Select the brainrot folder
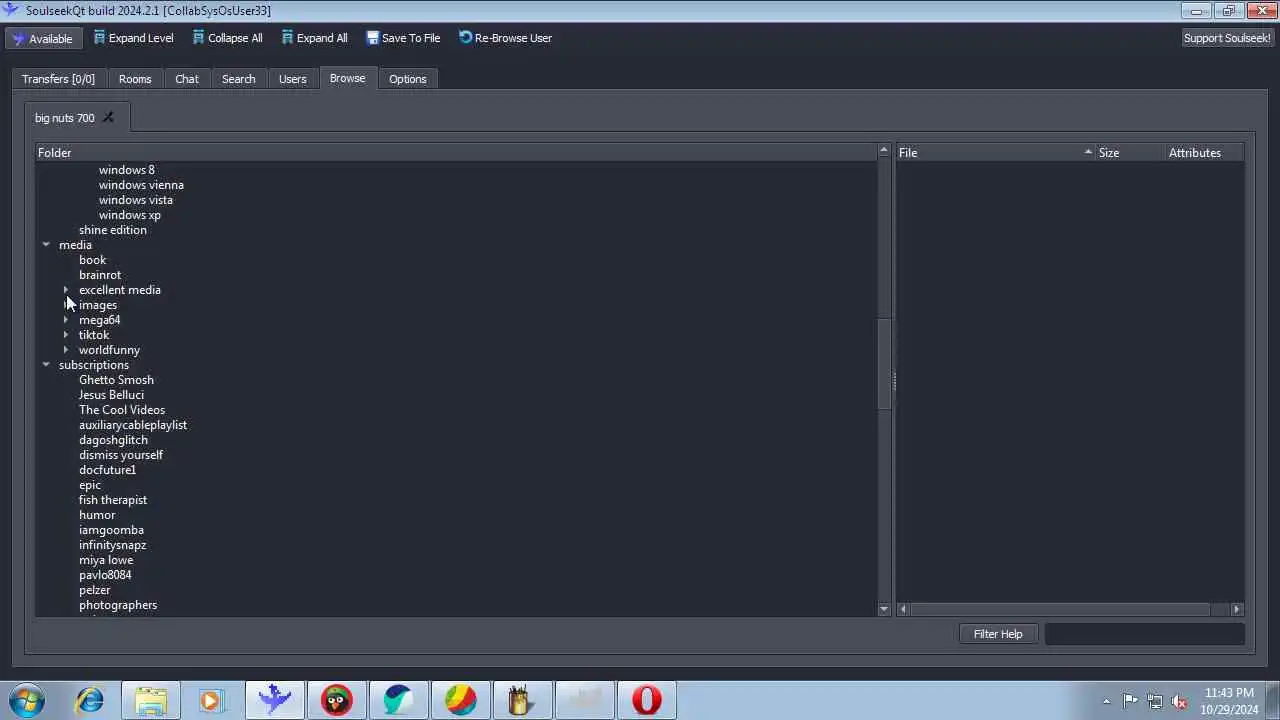 click(x=100, y=275)
